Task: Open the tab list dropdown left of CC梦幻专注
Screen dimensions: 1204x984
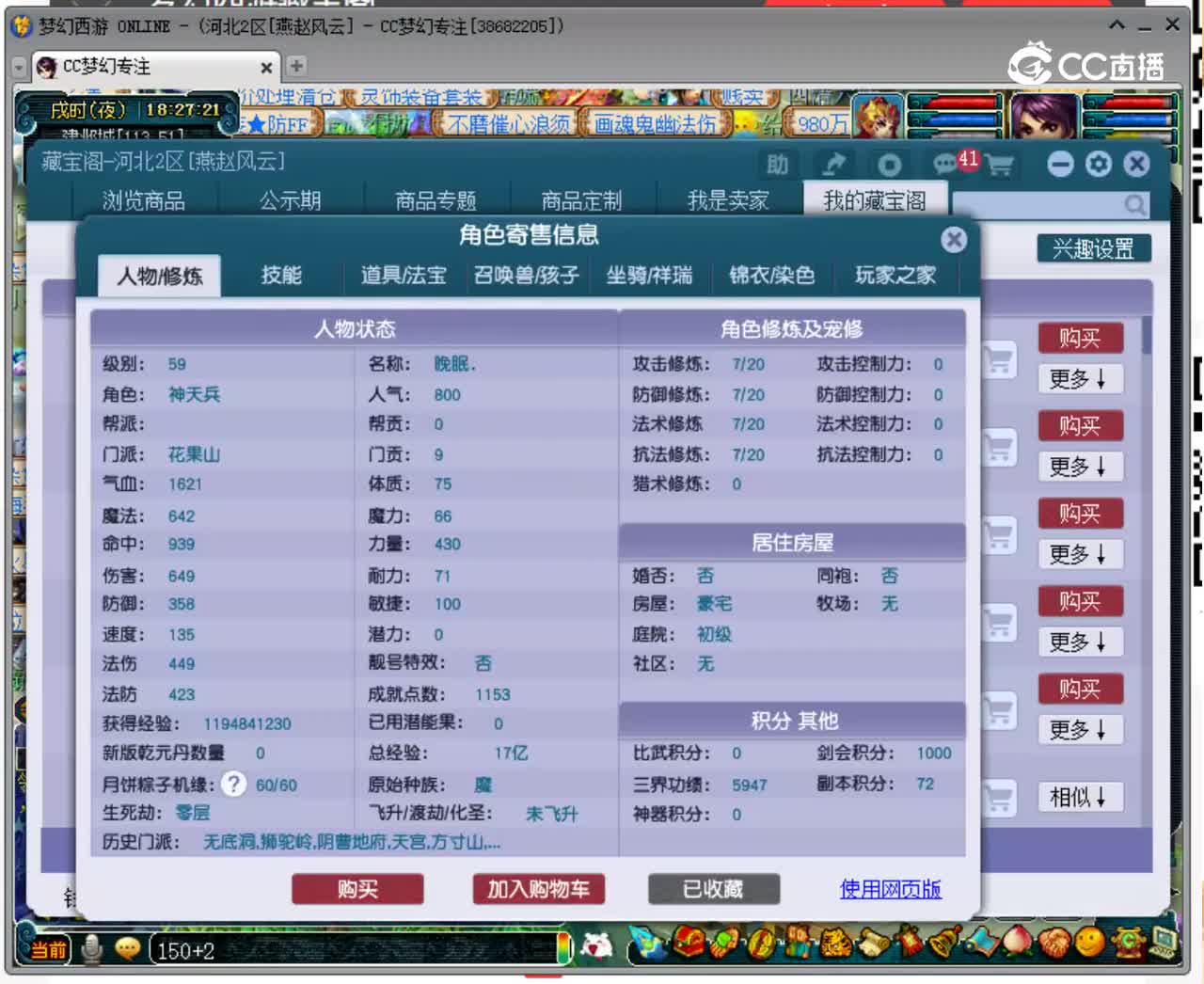Action: point(19,68)
